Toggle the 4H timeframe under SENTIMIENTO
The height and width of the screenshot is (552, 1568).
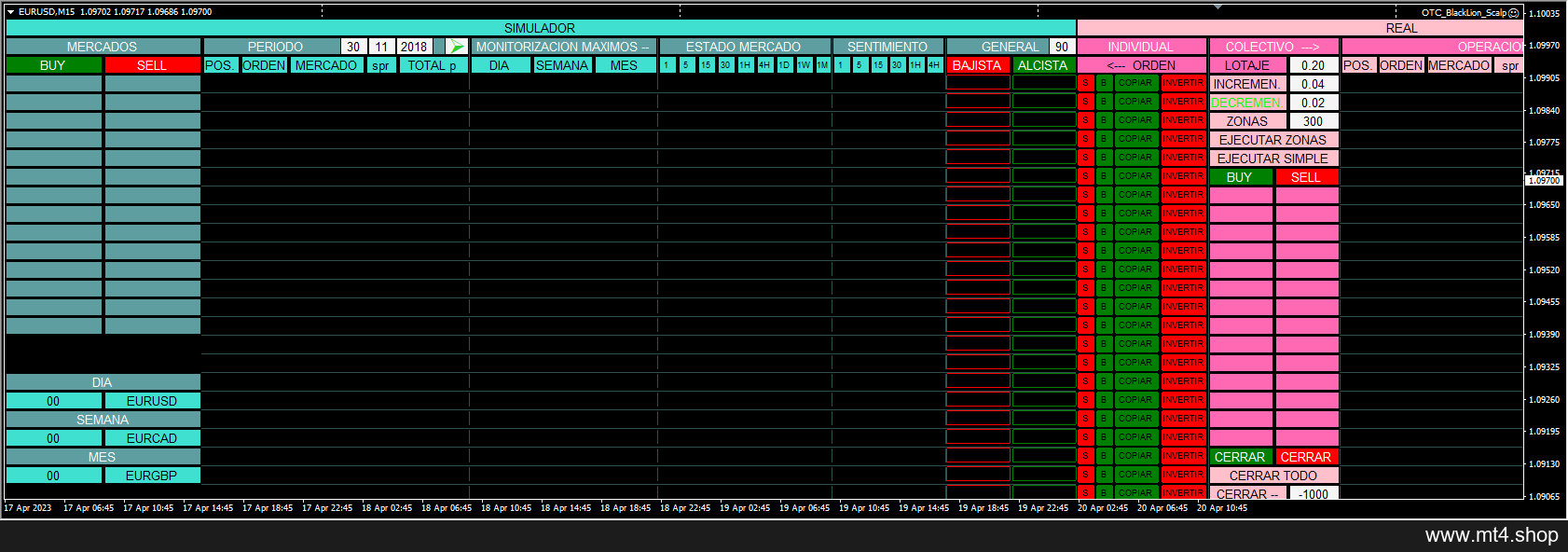tap(934, 65)
